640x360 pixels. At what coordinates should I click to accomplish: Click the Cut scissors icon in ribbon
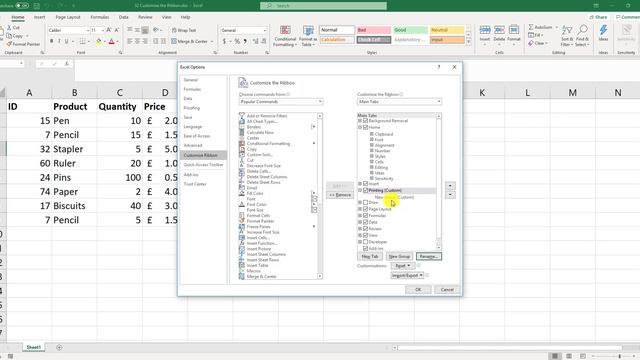click(x=9, y=27)
